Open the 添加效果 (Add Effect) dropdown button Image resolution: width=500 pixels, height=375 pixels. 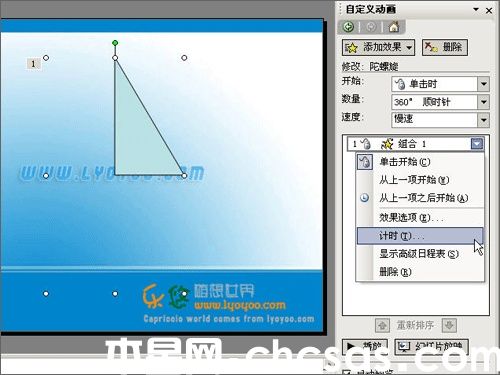[x=378, y=47]
